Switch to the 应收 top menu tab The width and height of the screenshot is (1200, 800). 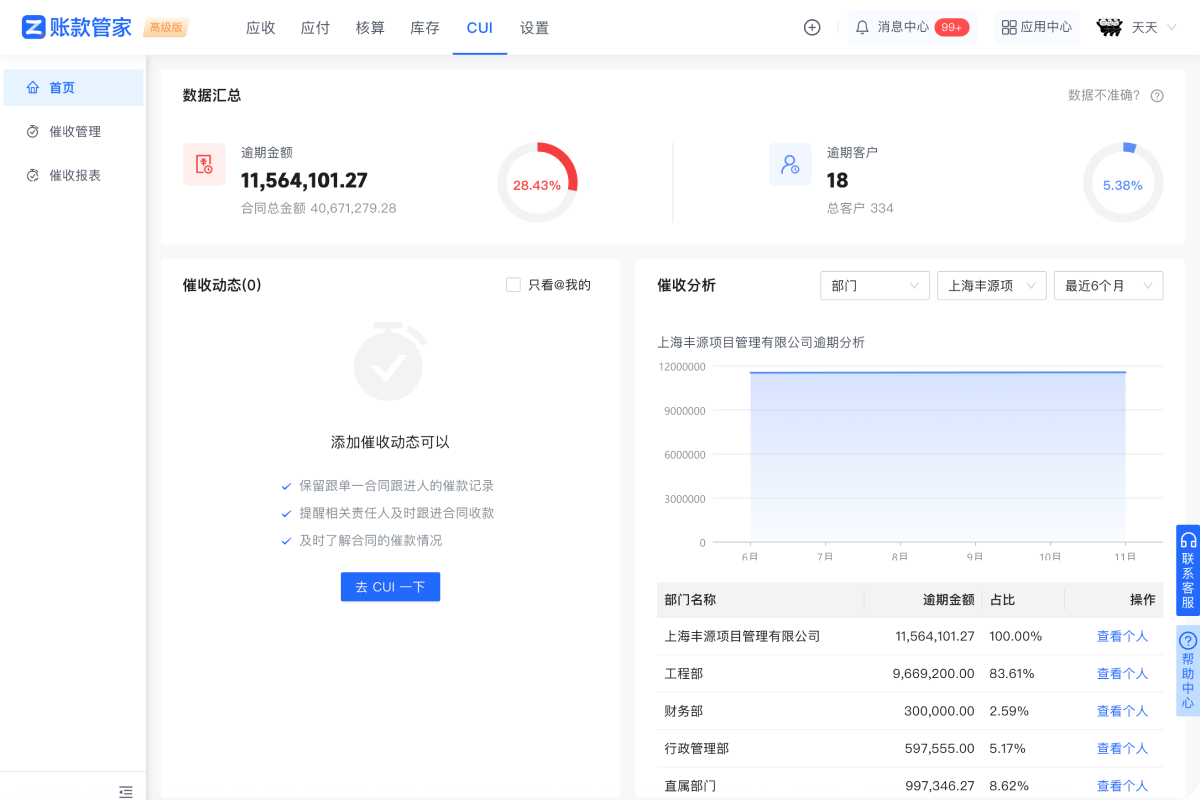click(261, 28)
